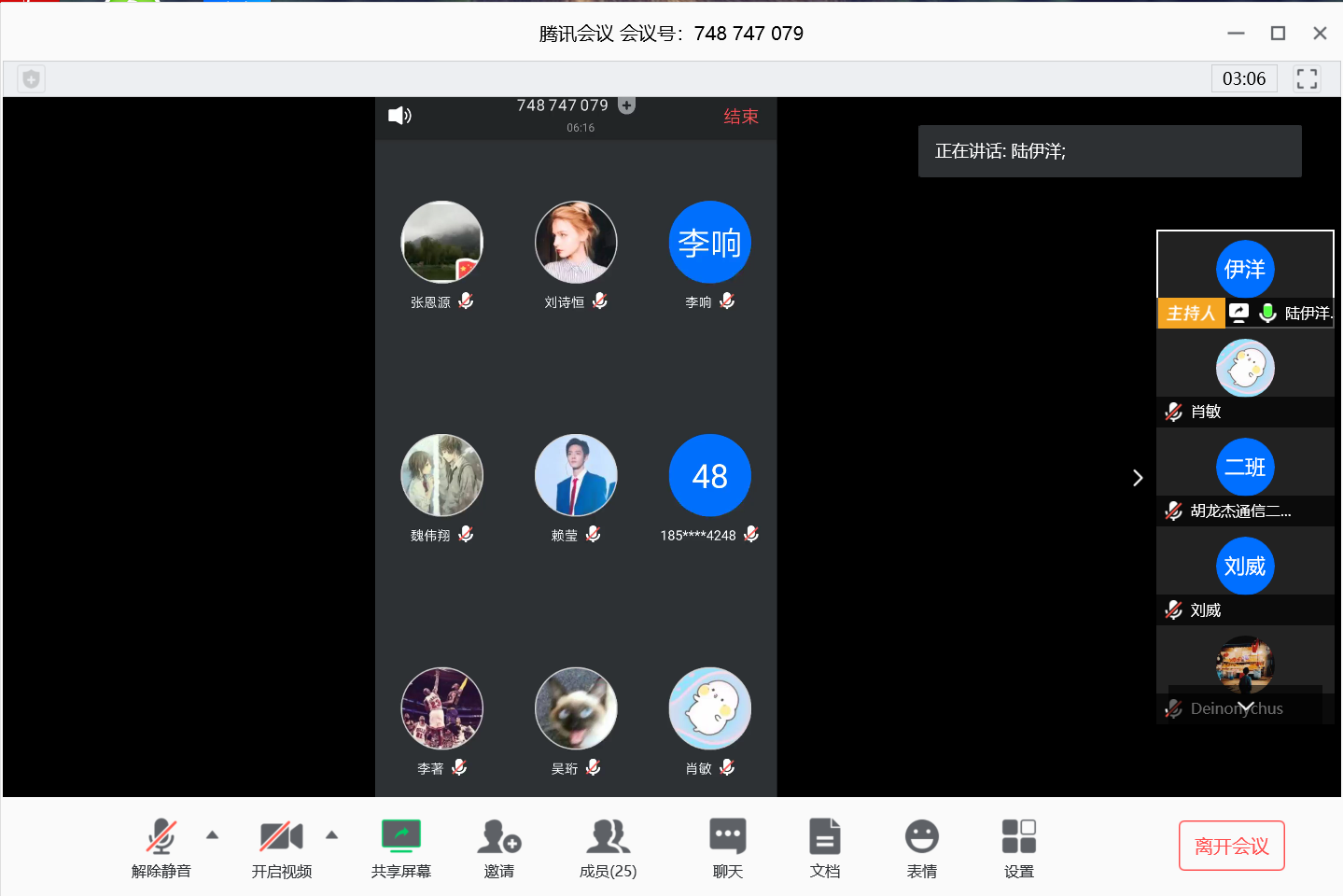Expand audio options arrow beside 解除静音
1343x896 pixels.
click(x=212, y=835)
